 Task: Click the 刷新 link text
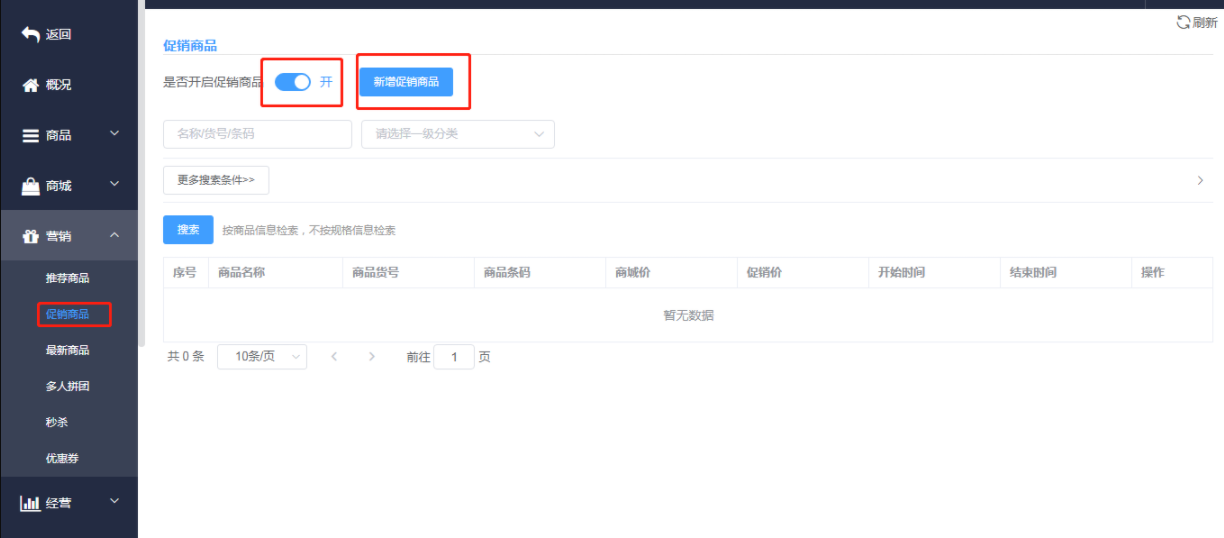pos(1205,22)
